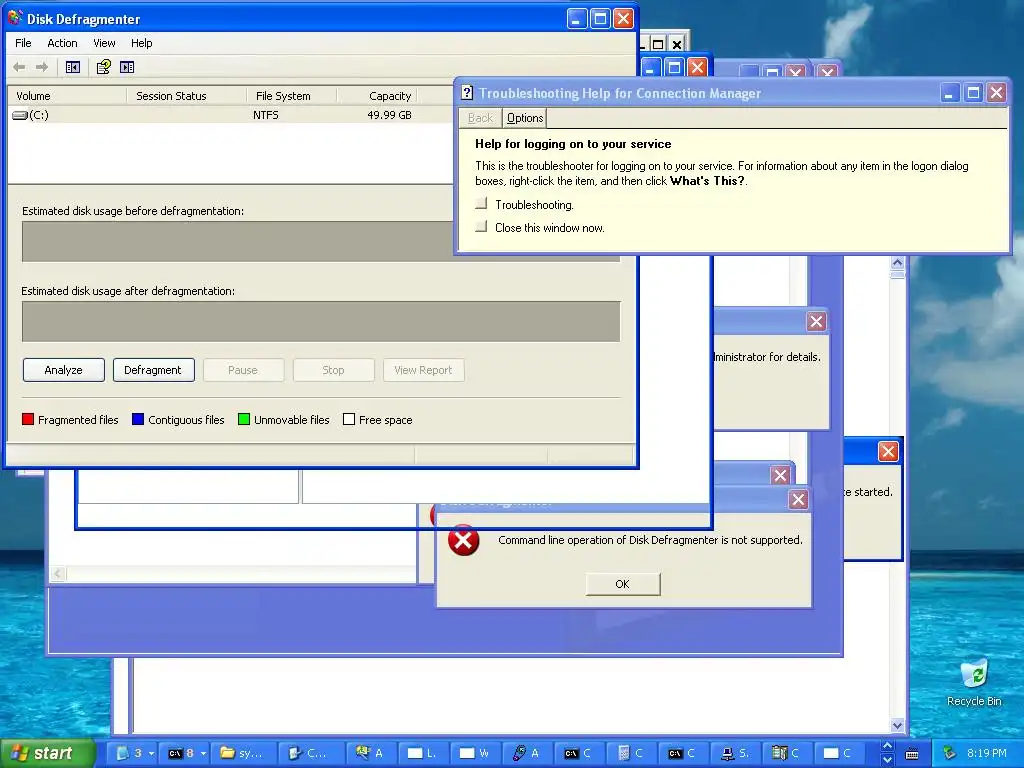
Task: Open the View menu
Action: pyautogui.click(x=104, y=43)
